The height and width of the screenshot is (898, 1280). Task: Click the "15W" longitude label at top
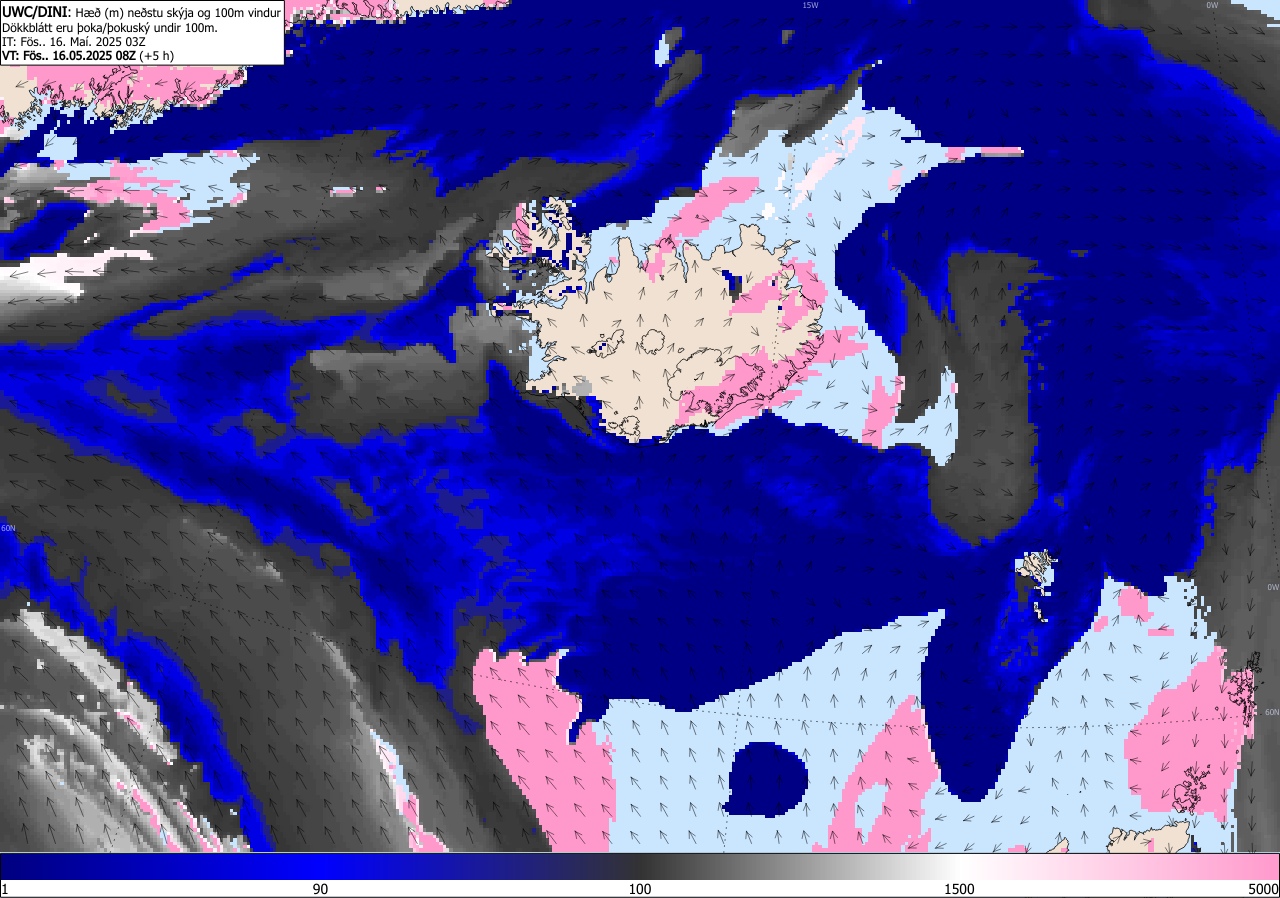810,5
